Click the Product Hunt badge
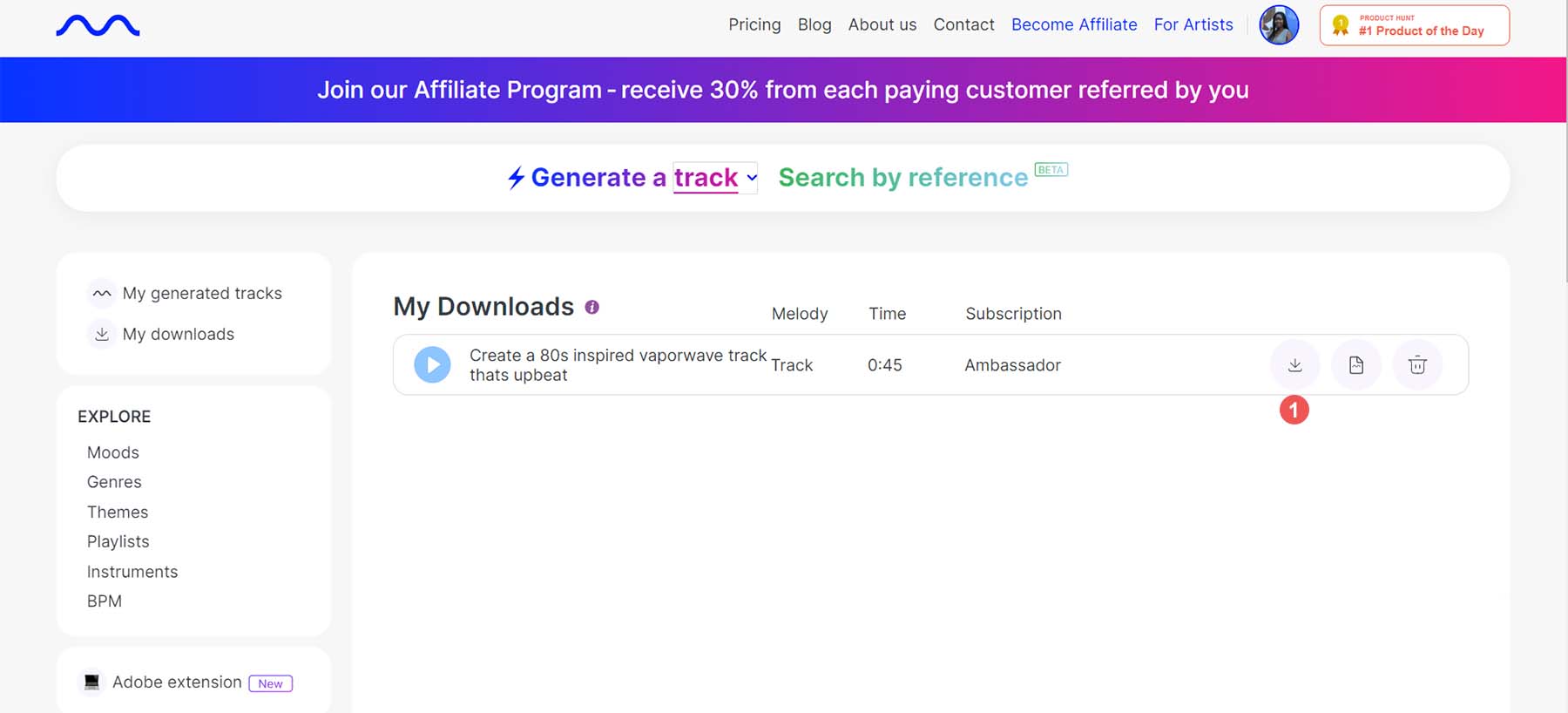This screenshot has width=1568, height=713. point(1414,25)
